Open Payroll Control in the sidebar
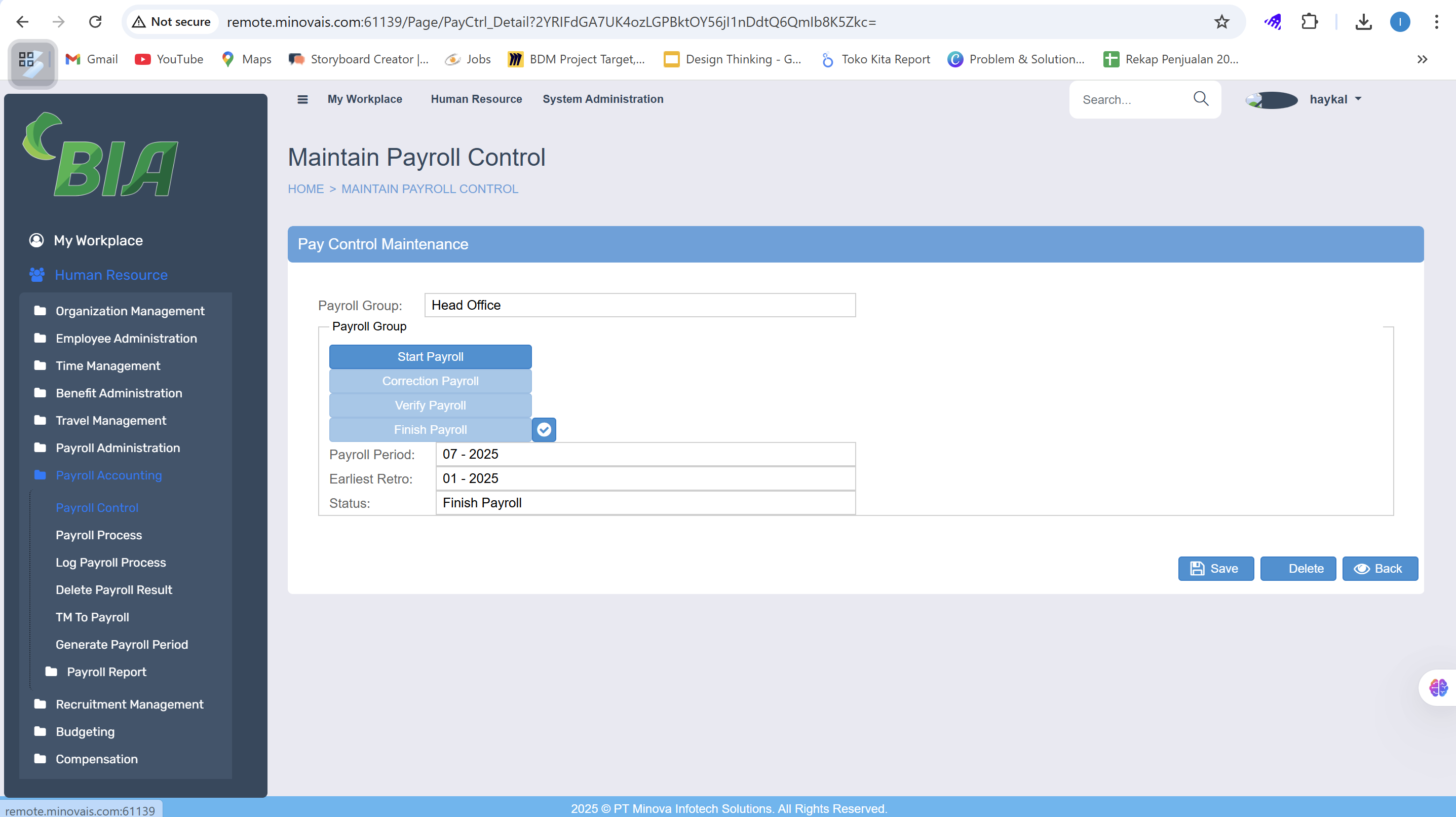This screenshot has width=1456, height=817. 97,508
